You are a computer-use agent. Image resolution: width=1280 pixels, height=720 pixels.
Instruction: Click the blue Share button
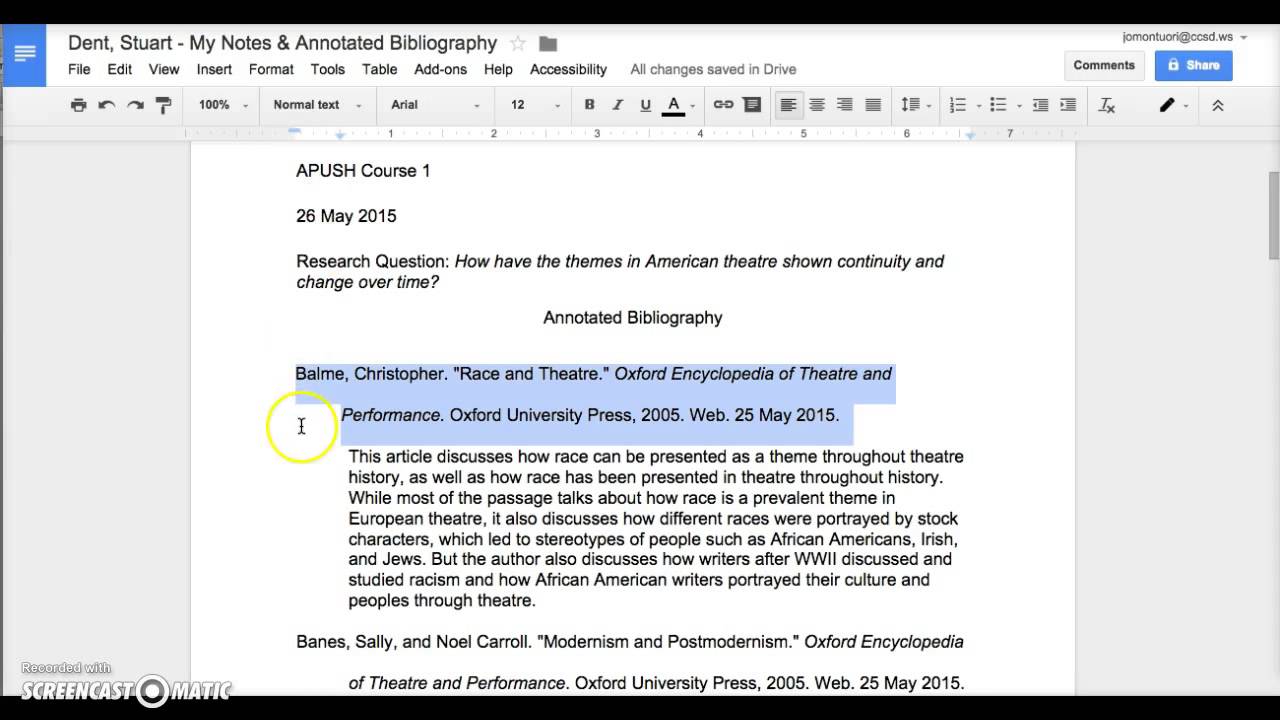click(1193, 65)
